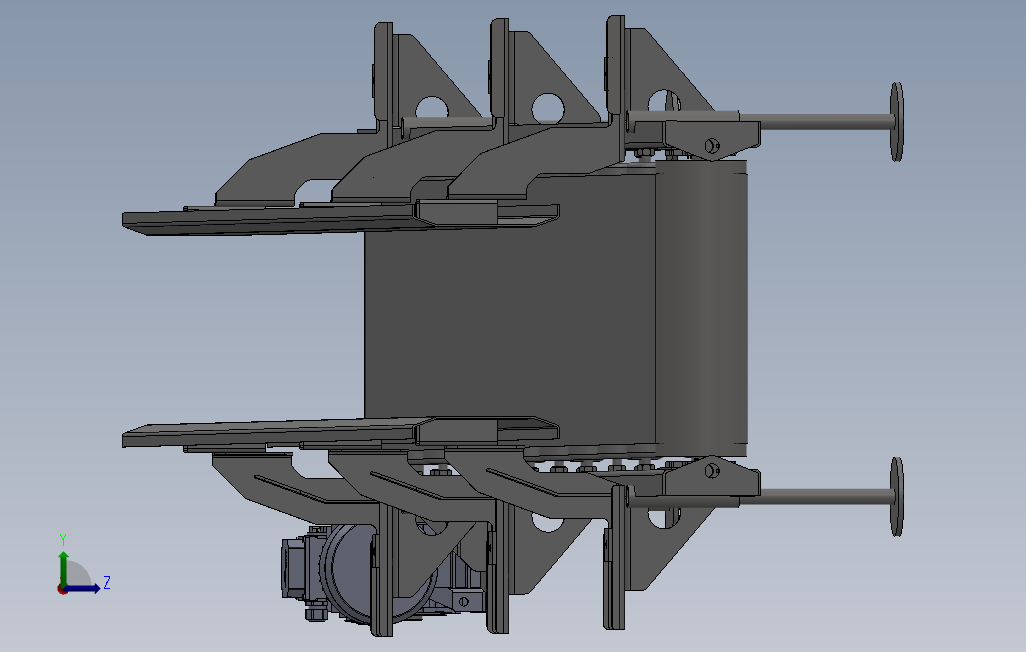Select the red origin point of the triad
Image resolution: width=1026 pixels, height=652 pixels.
(62, 589)
